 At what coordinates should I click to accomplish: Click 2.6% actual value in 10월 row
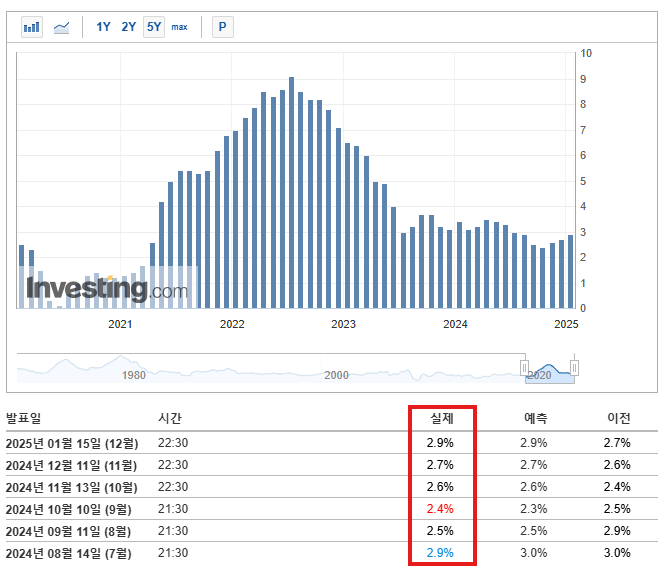[440, 487]
